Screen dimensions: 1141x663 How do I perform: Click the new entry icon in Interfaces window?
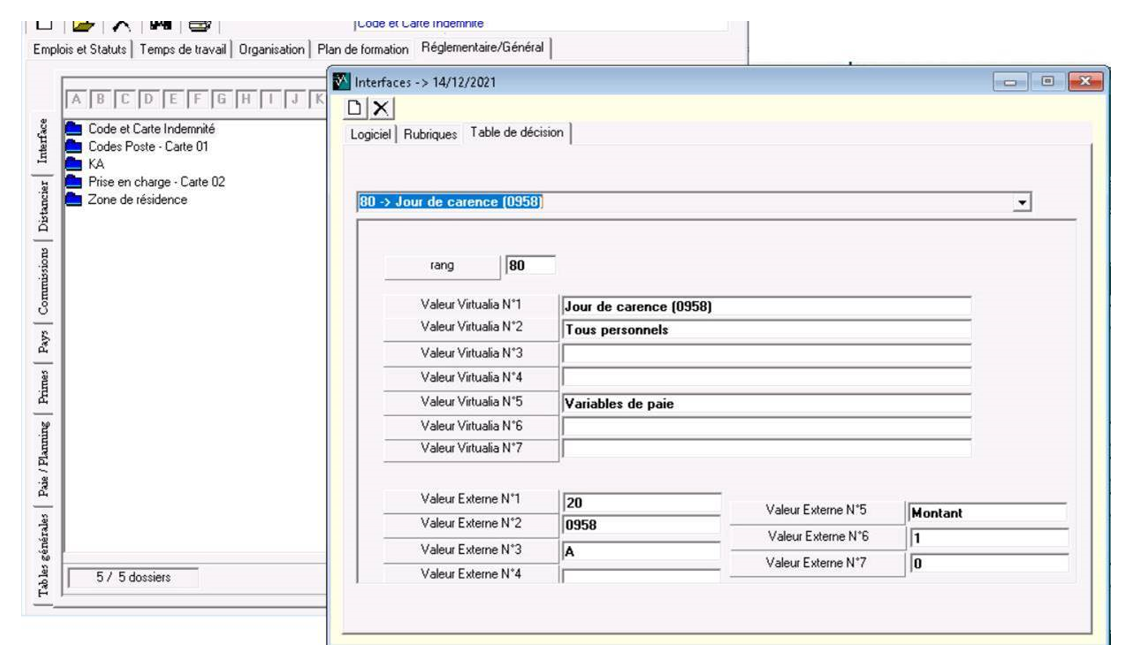[x=355, y=107]
